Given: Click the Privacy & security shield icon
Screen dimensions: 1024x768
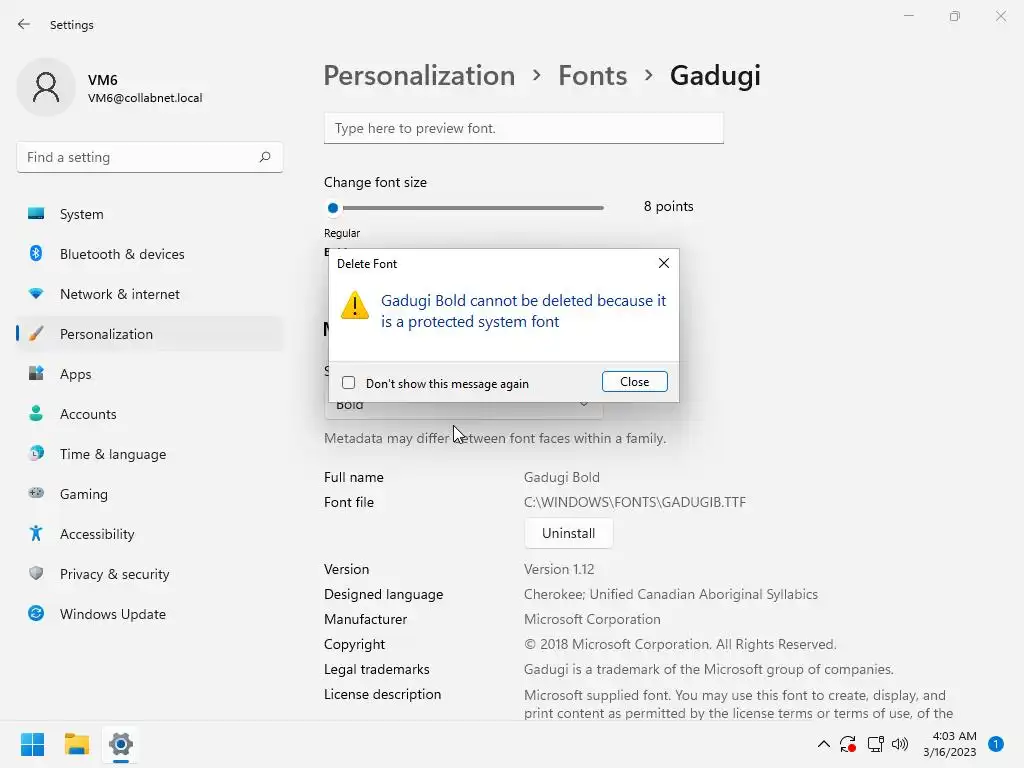Looking at the screenshot, I should click(36, 574).
